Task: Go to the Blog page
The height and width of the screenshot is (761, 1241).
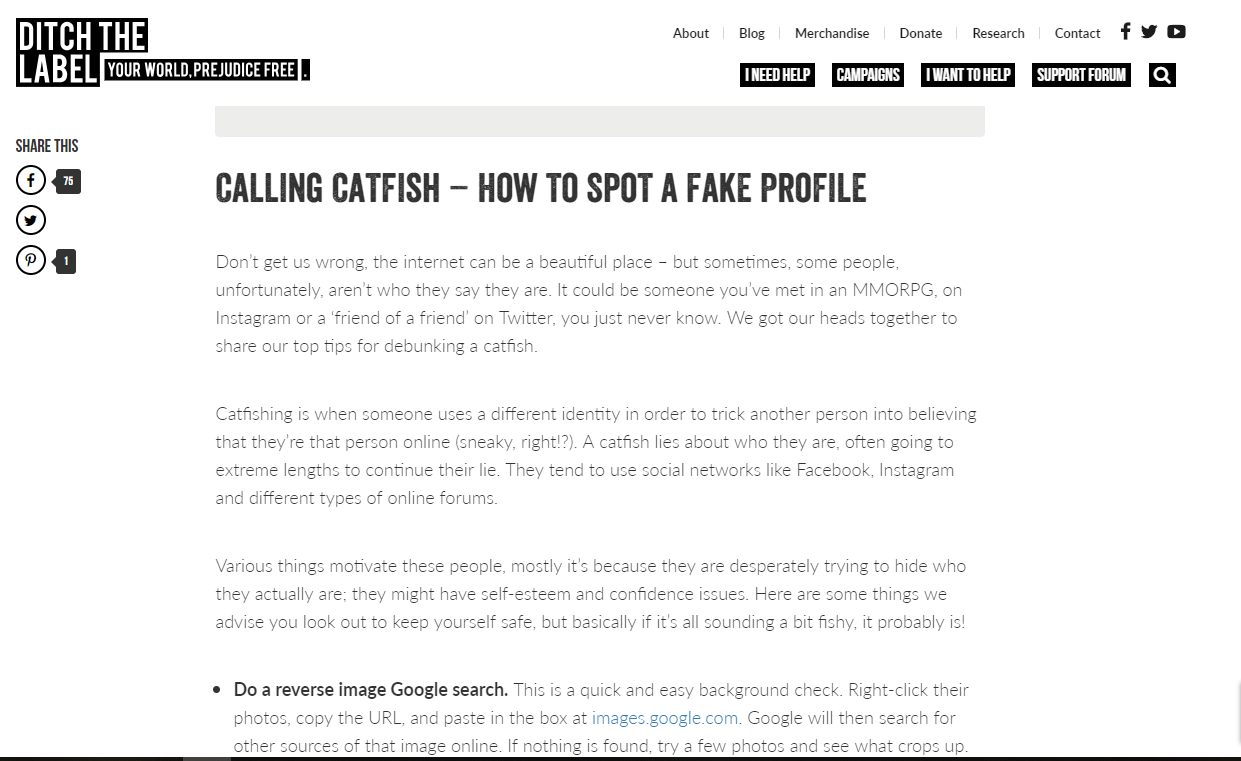Action: point(752,33)
